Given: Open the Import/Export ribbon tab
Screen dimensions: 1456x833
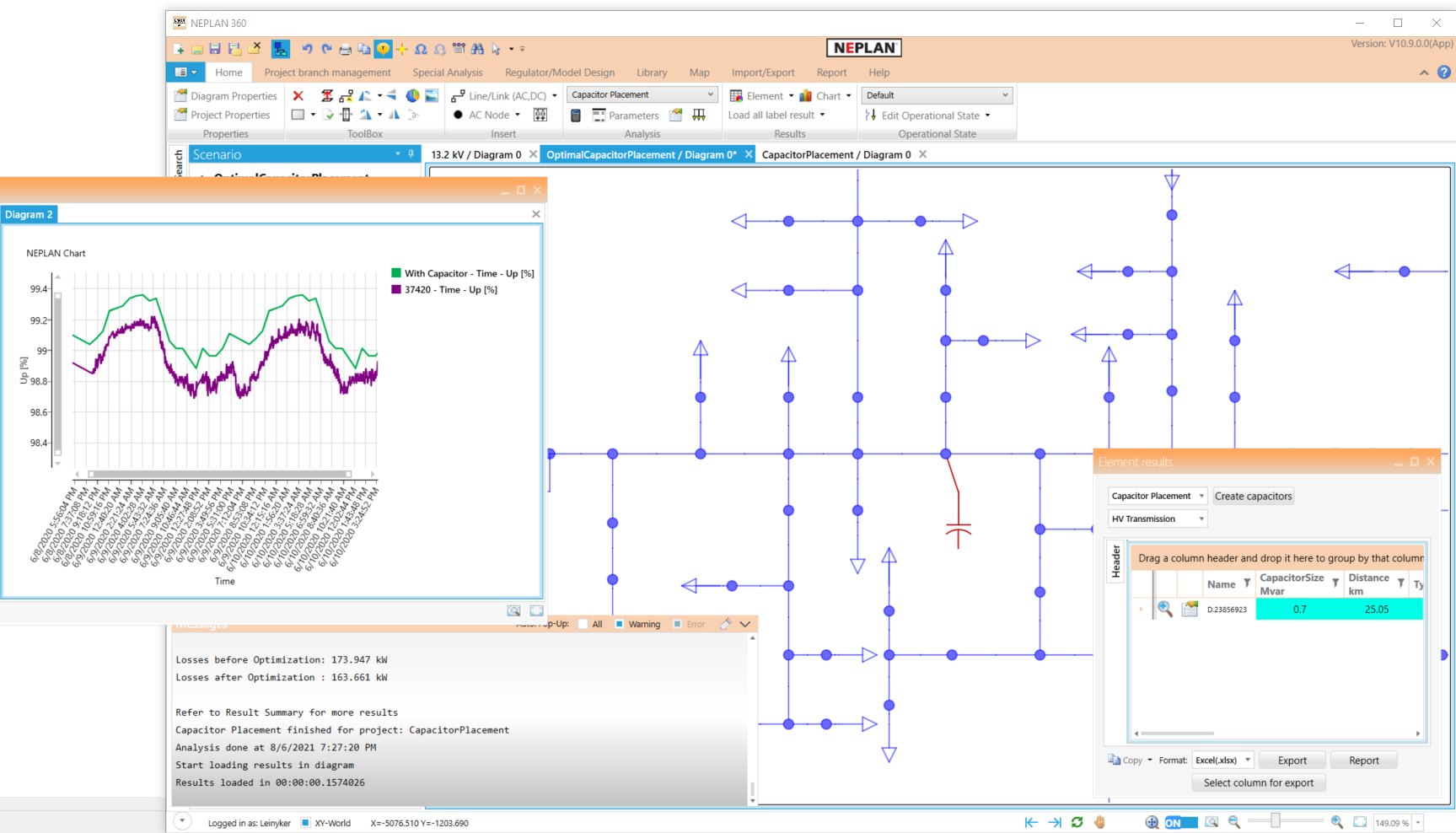Looking at the screenshot, I should tap(763, 73).
